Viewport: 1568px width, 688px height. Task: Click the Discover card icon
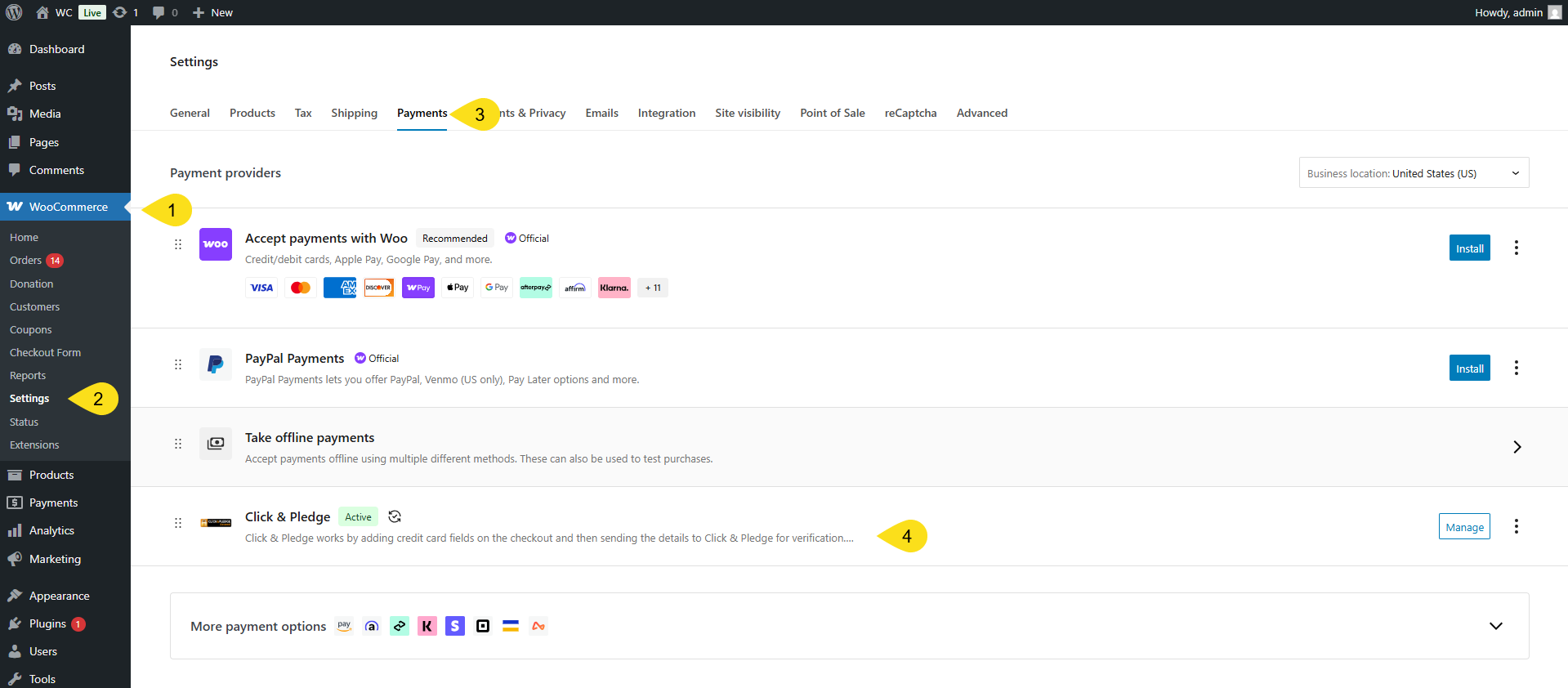[379, 288]
